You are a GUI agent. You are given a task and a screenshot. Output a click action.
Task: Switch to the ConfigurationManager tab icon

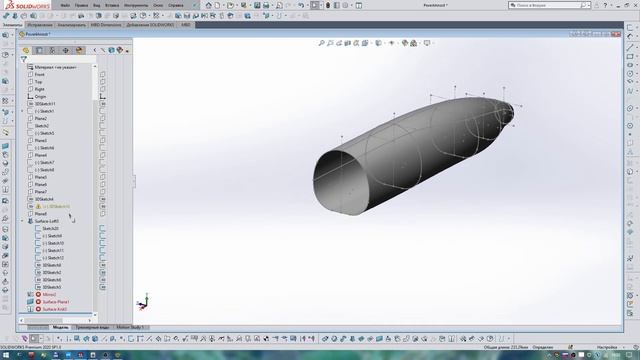[x=52, y=50]
